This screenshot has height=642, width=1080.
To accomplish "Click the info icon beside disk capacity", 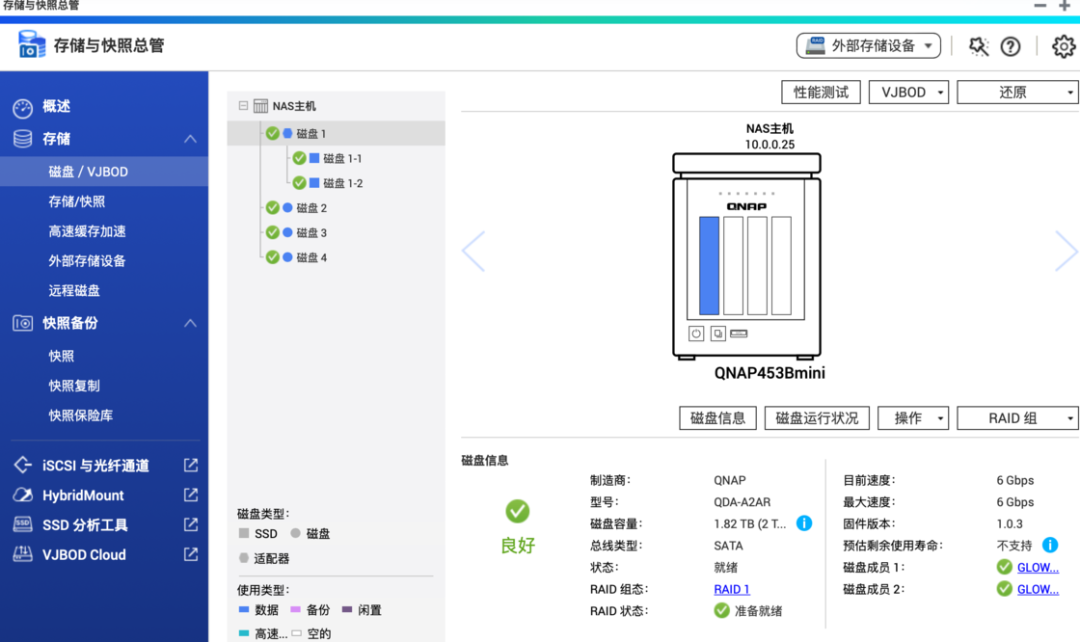I will click(x=804, y=523).
